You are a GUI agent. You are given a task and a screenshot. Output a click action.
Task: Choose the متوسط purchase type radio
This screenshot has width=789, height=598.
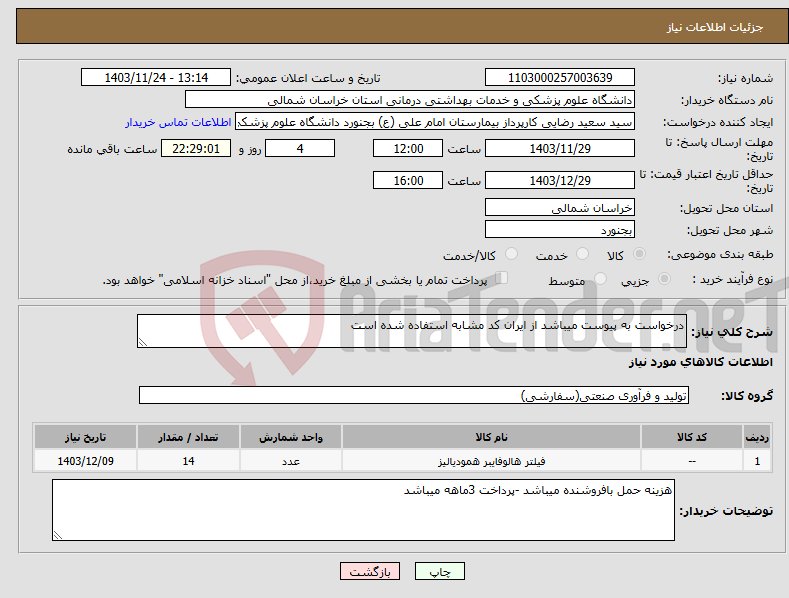click(x=600, y=278)
